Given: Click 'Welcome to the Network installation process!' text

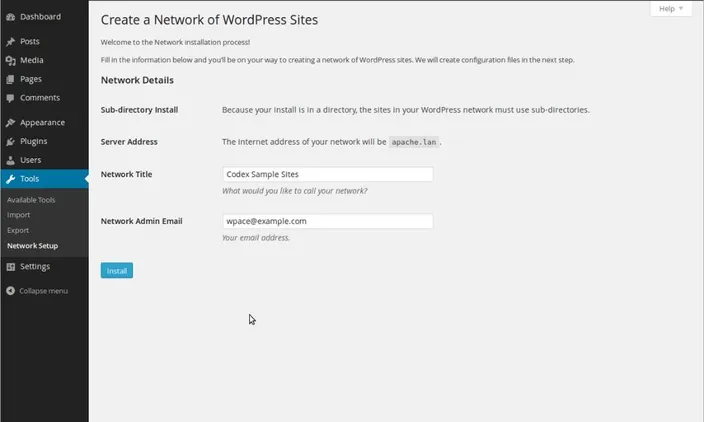Looking at the screenshot, I should (175, 42).
